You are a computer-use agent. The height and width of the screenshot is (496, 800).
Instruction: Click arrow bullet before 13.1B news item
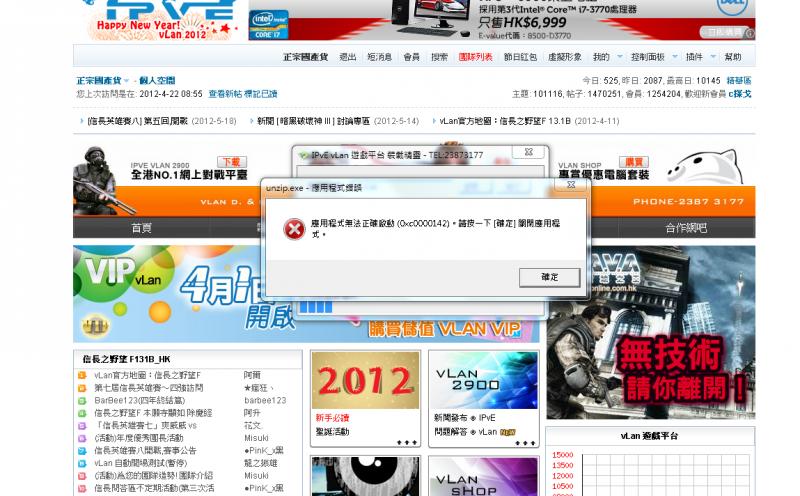[434, 121]
